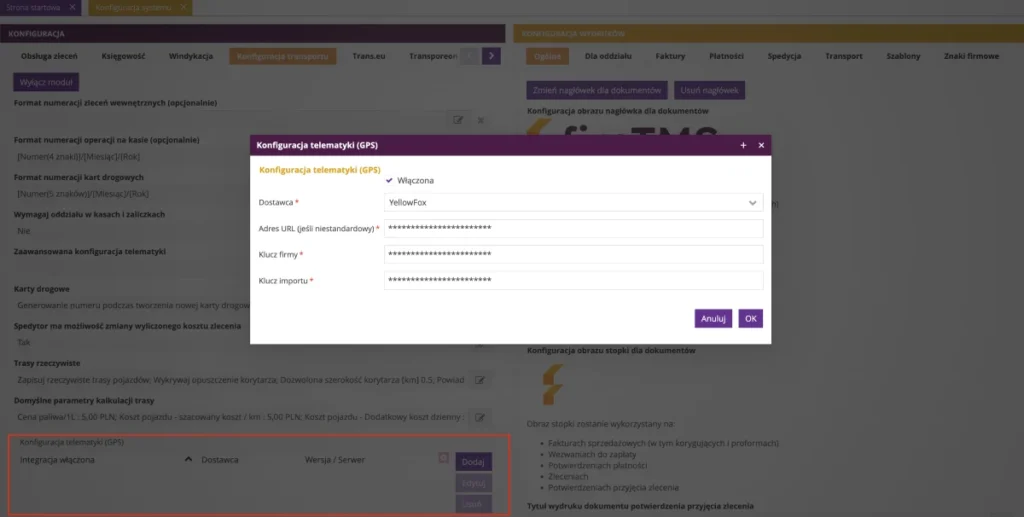Close the Strona startowa tab with its X

click(x=72, y=7)
